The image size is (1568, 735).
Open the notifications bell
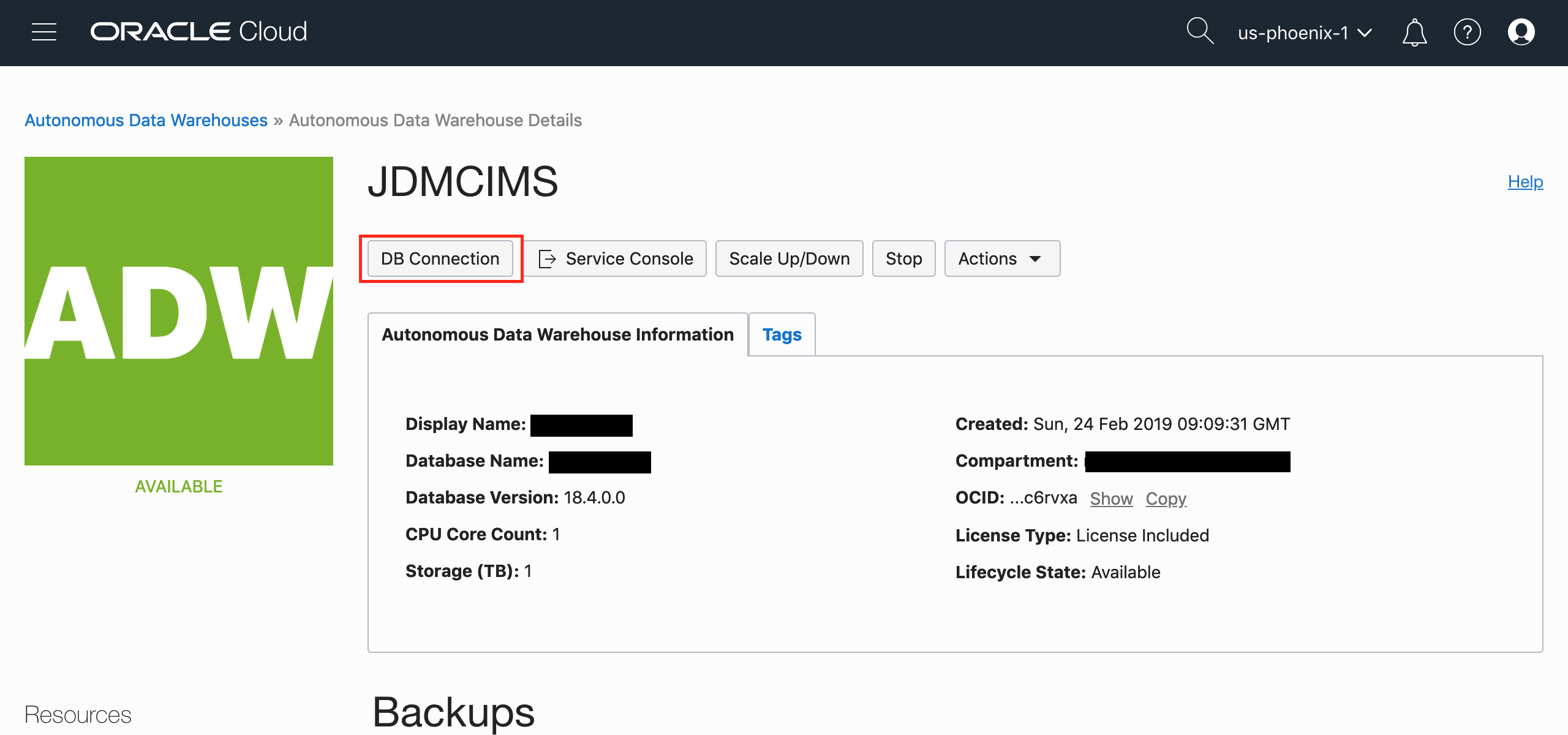[1414, 32]
